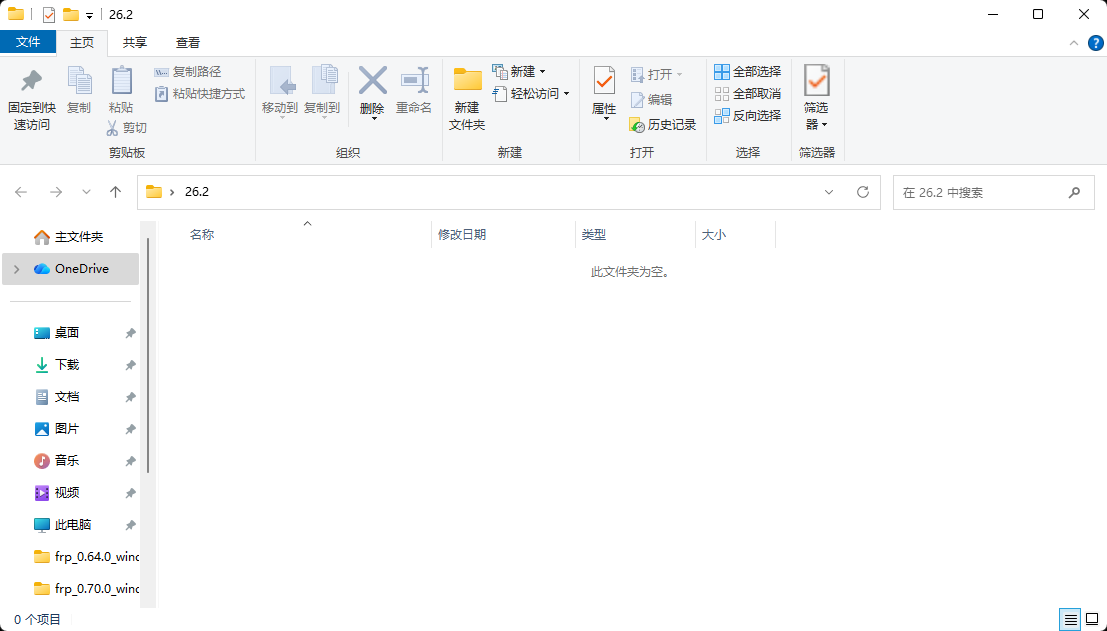The height and width of the screenshot is (631, 1107).
Task: Create a New folder
Action: click(467, 99)
